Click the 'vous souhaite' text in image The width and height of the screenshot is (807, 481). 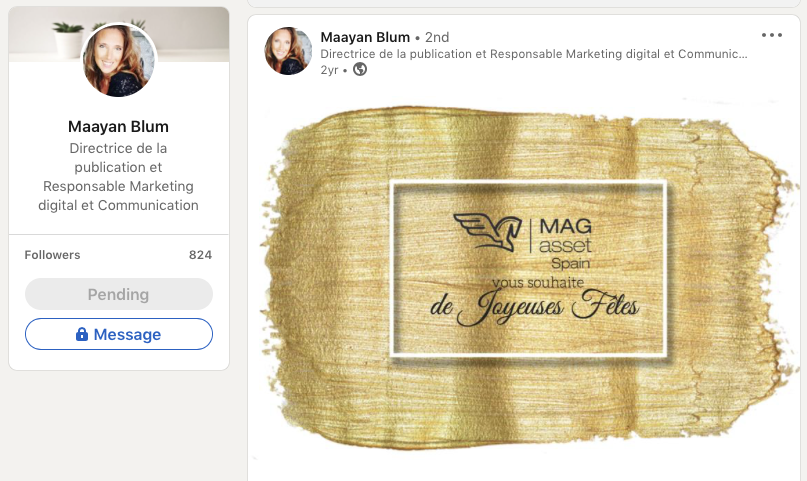[538, 283]
